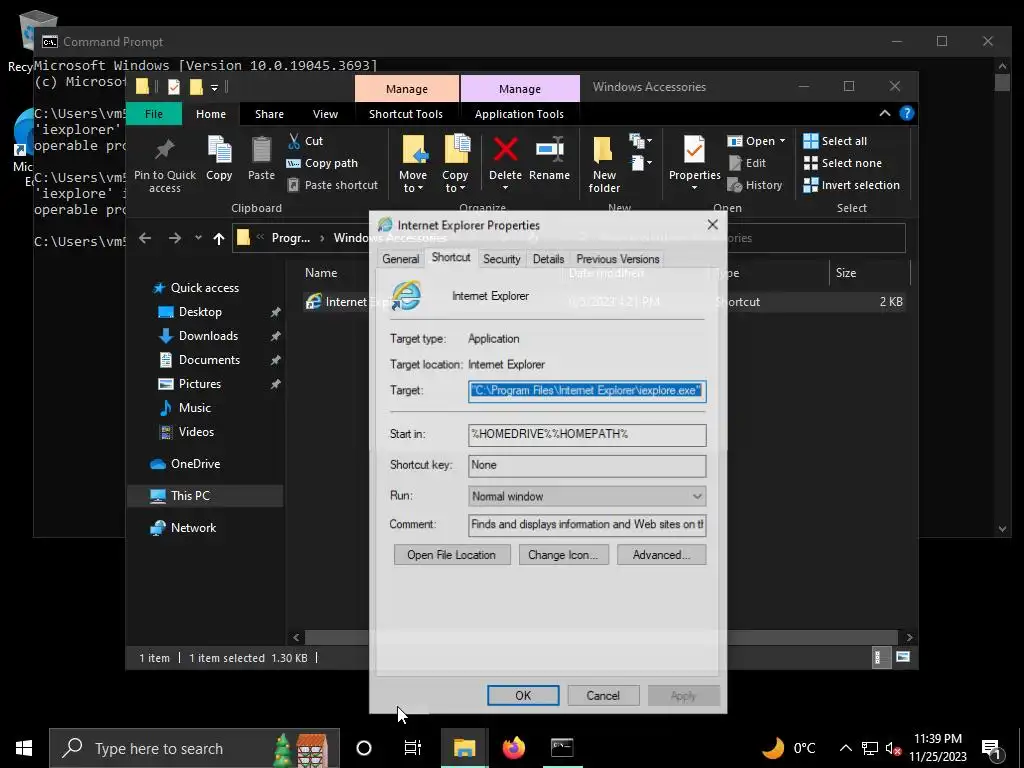Cancel the Properties dialog
The image size is (1024, 768).
pyautogui.click(x=603, y=696)
